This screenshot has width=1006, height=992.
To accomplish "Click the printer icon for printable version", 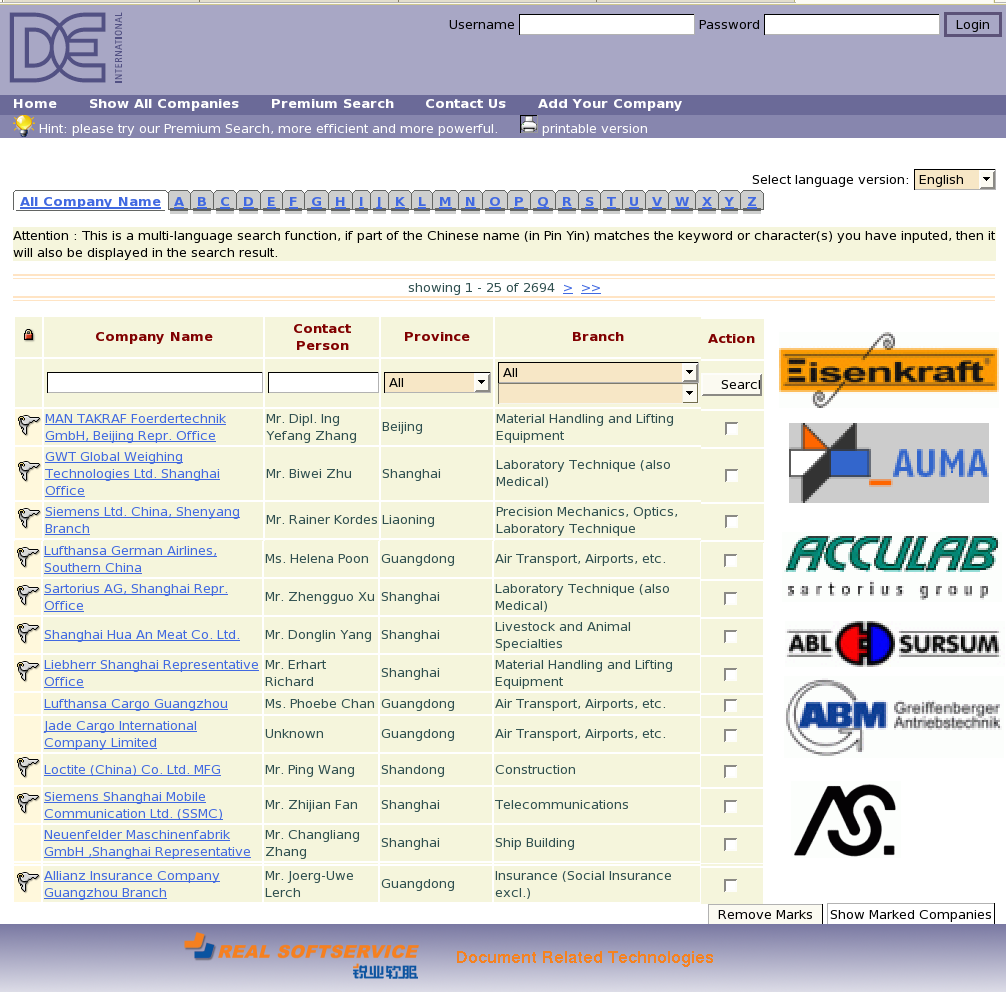I will [528, 125].
